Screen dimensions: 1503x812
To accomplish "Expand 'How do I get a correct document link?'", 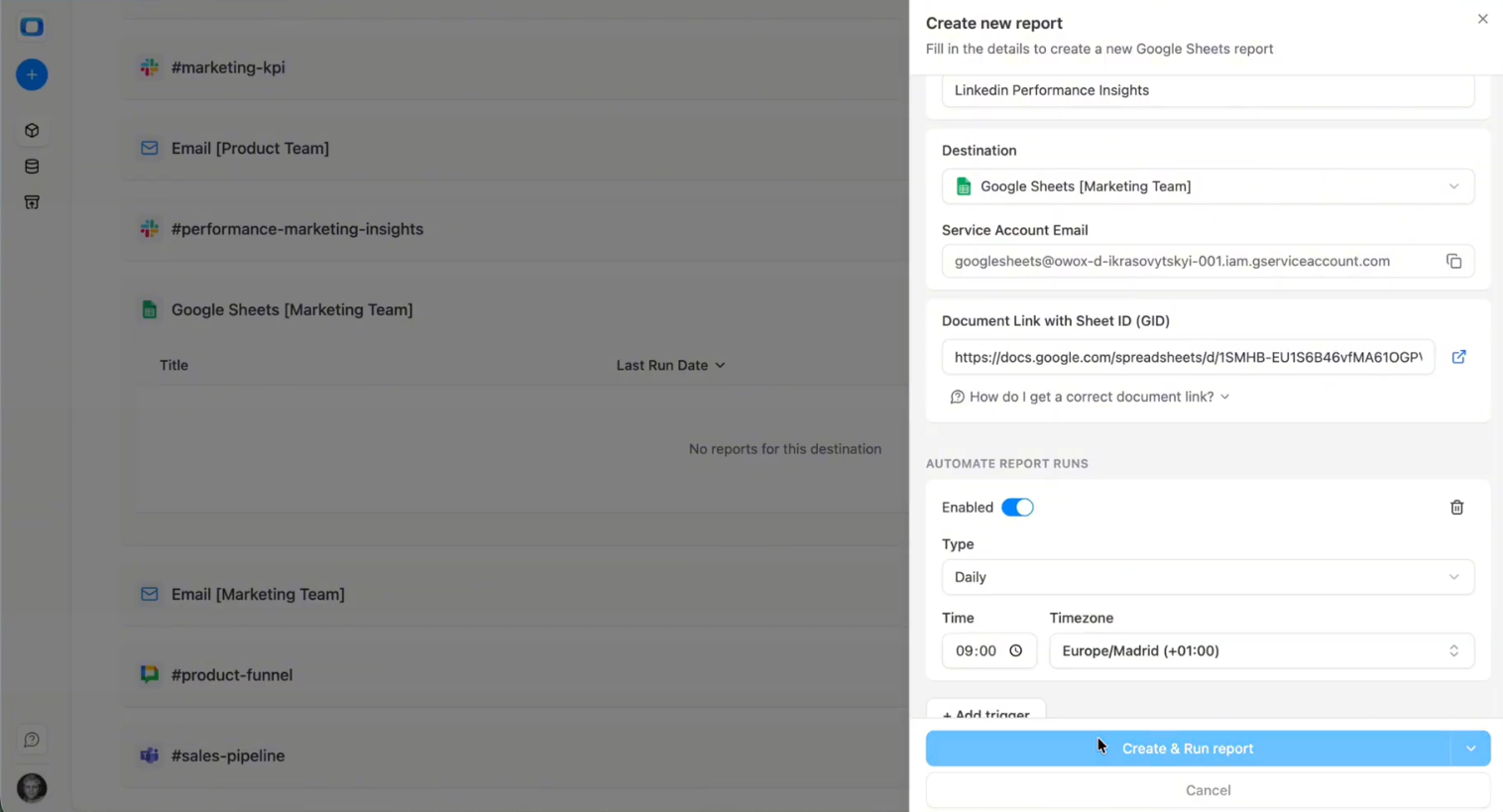I will click(x=1091, y=397).
